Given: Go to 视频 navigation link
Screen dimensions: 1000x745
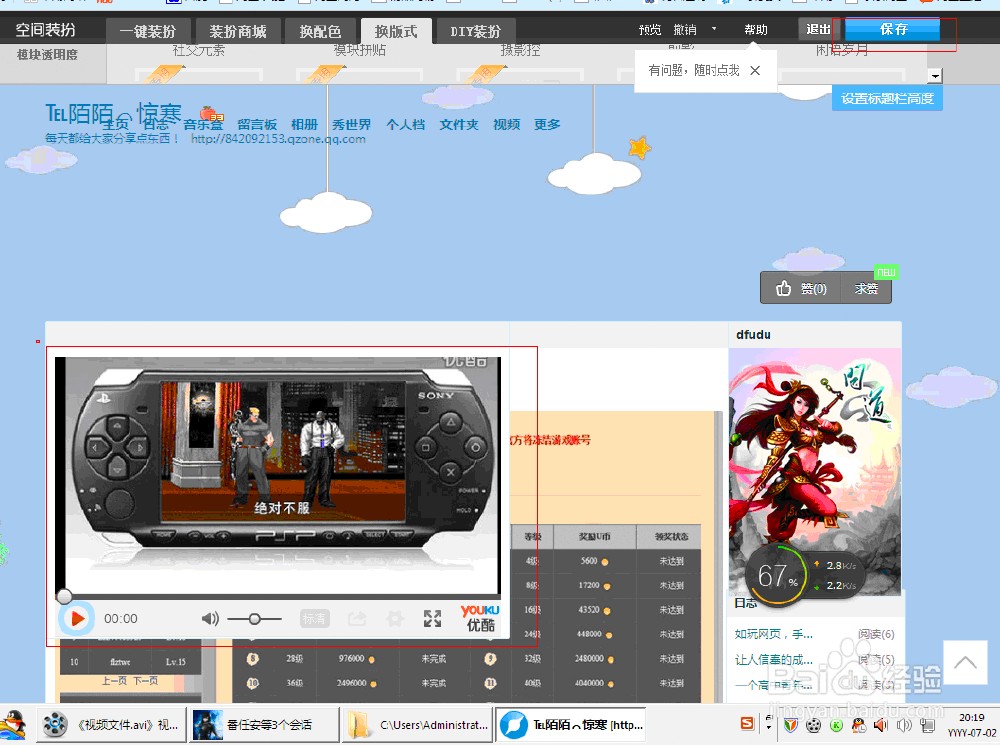Looking at the screenshot, I should (x=506, y=124).
